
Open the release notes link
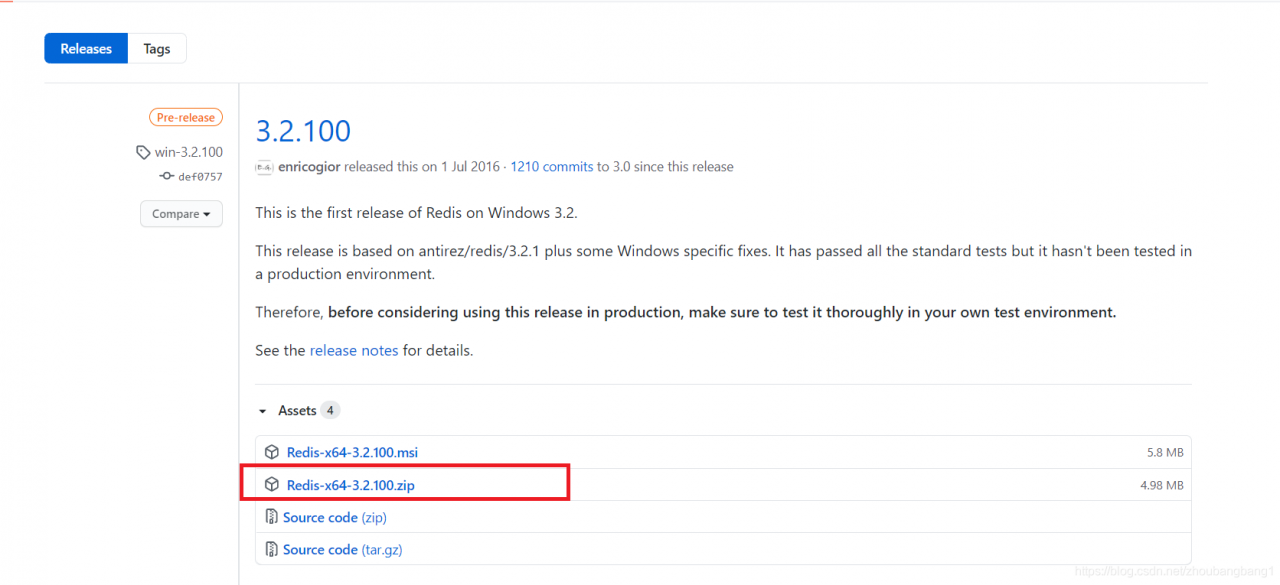[354, 350]
